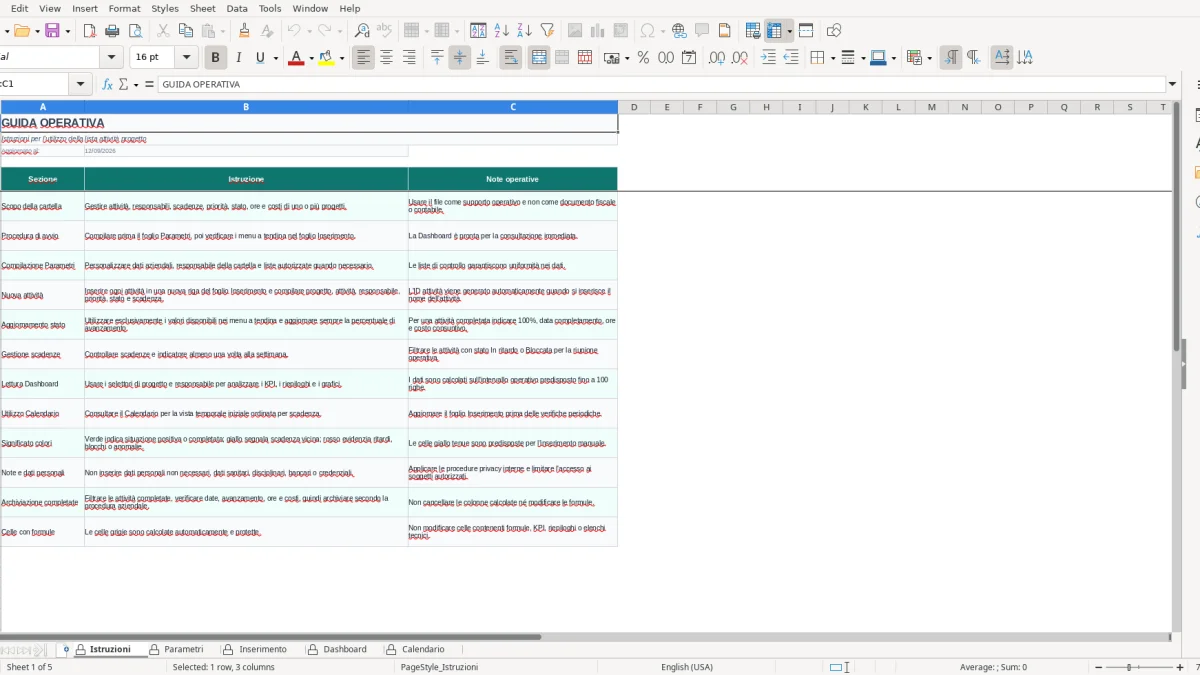This screenshot has height=675, width=1200.
Task: Click the Cut scissors icon
Action: tap(163, 31)
